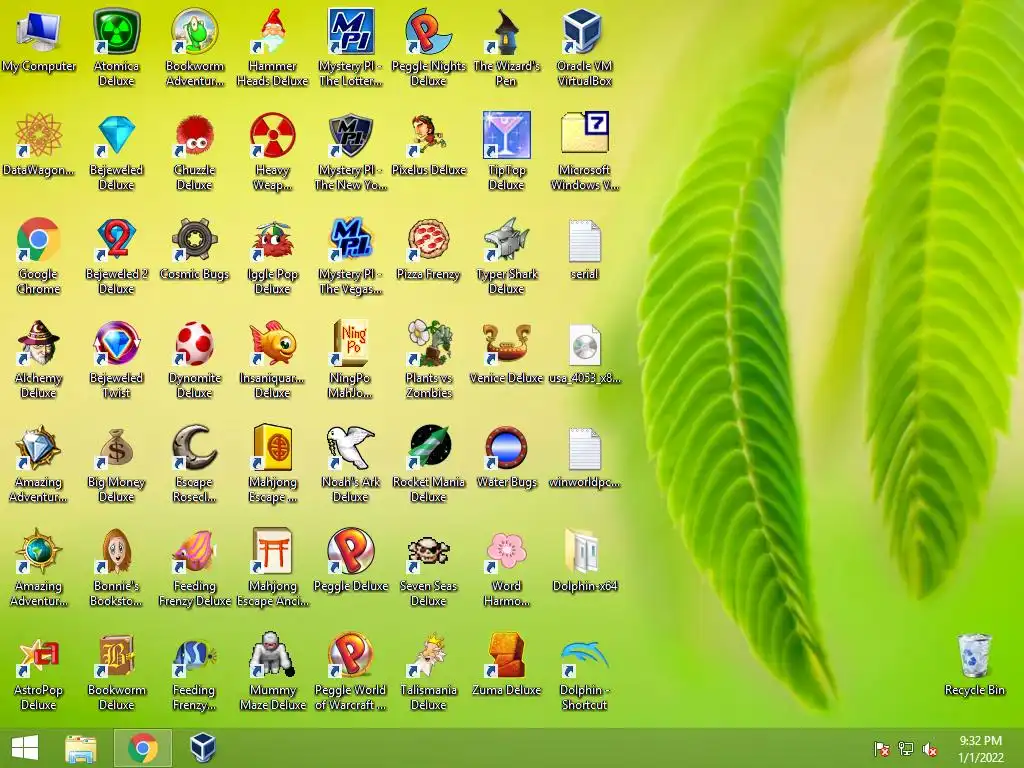The image size is (1024, 768).
Task: Click the Word Harmony flower icon
Action: pos(506,552)
